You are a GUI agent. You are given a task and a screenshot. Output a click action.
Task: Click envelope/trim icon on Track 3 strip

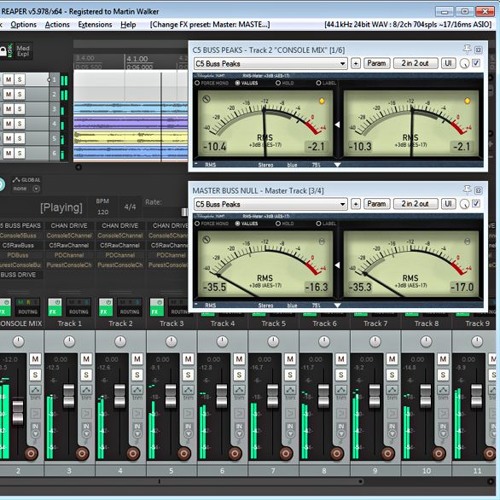(x=188, y=390)
